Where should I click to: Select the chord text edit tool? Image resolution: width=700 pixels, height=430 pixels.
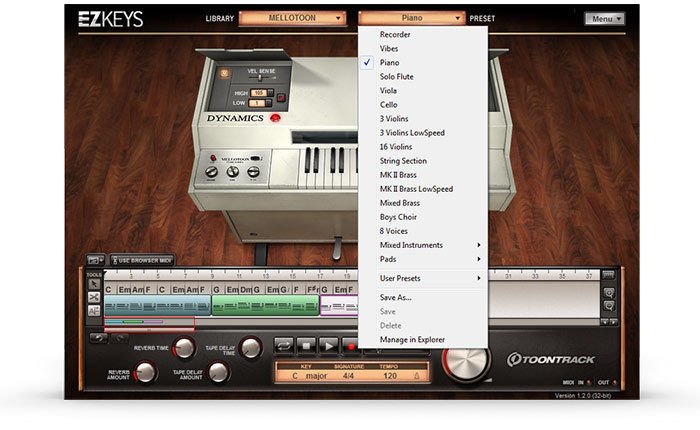pyautogui.click(x=94, y=311)
